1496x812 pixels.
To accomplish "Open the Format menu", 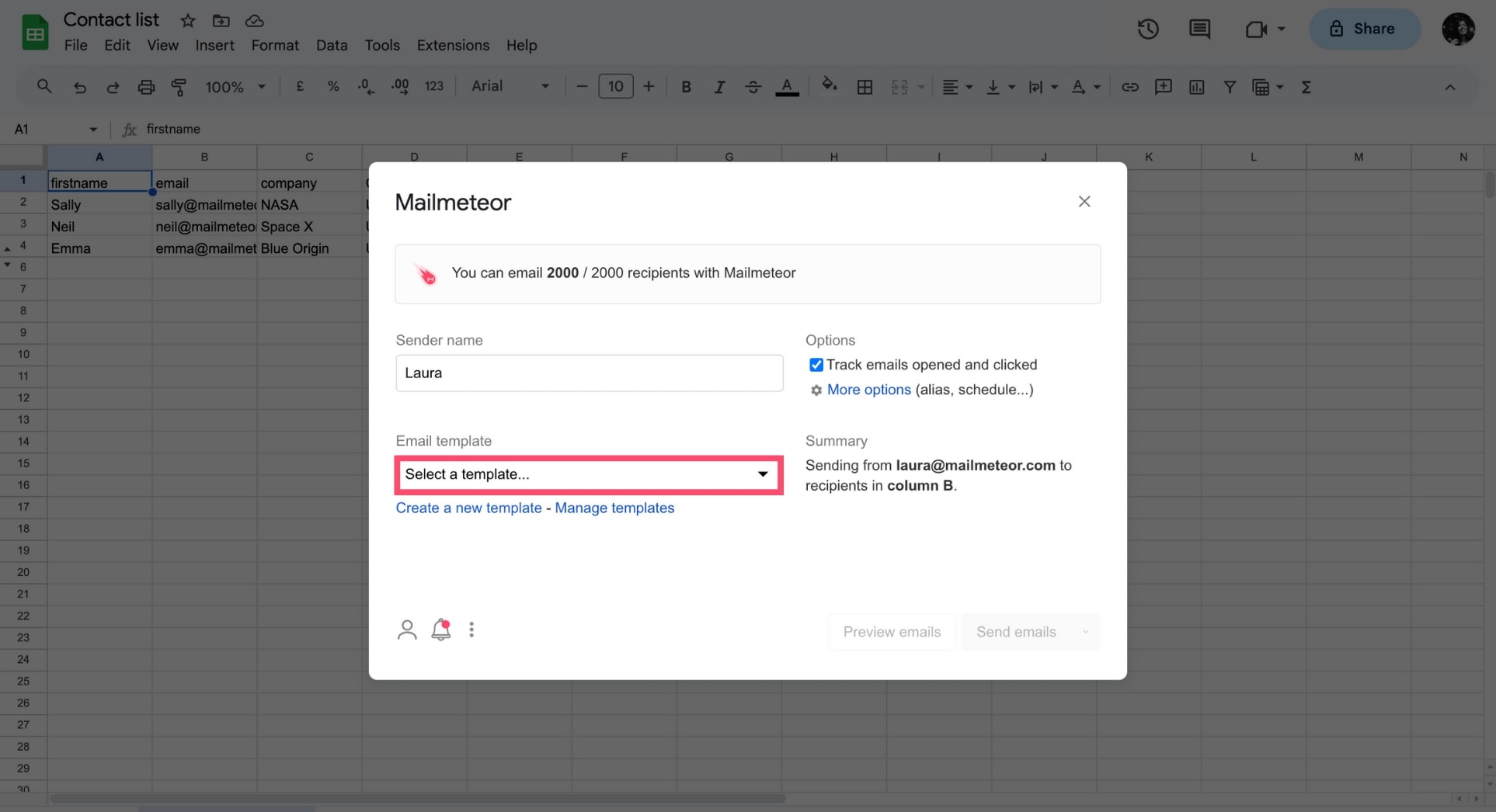I will [275, 45].
